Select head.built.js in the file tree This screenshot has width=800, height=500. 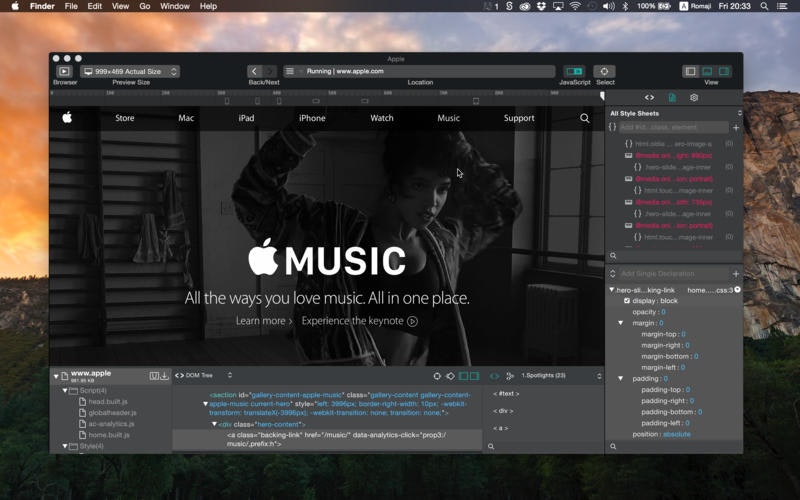[x=108, y=402]
